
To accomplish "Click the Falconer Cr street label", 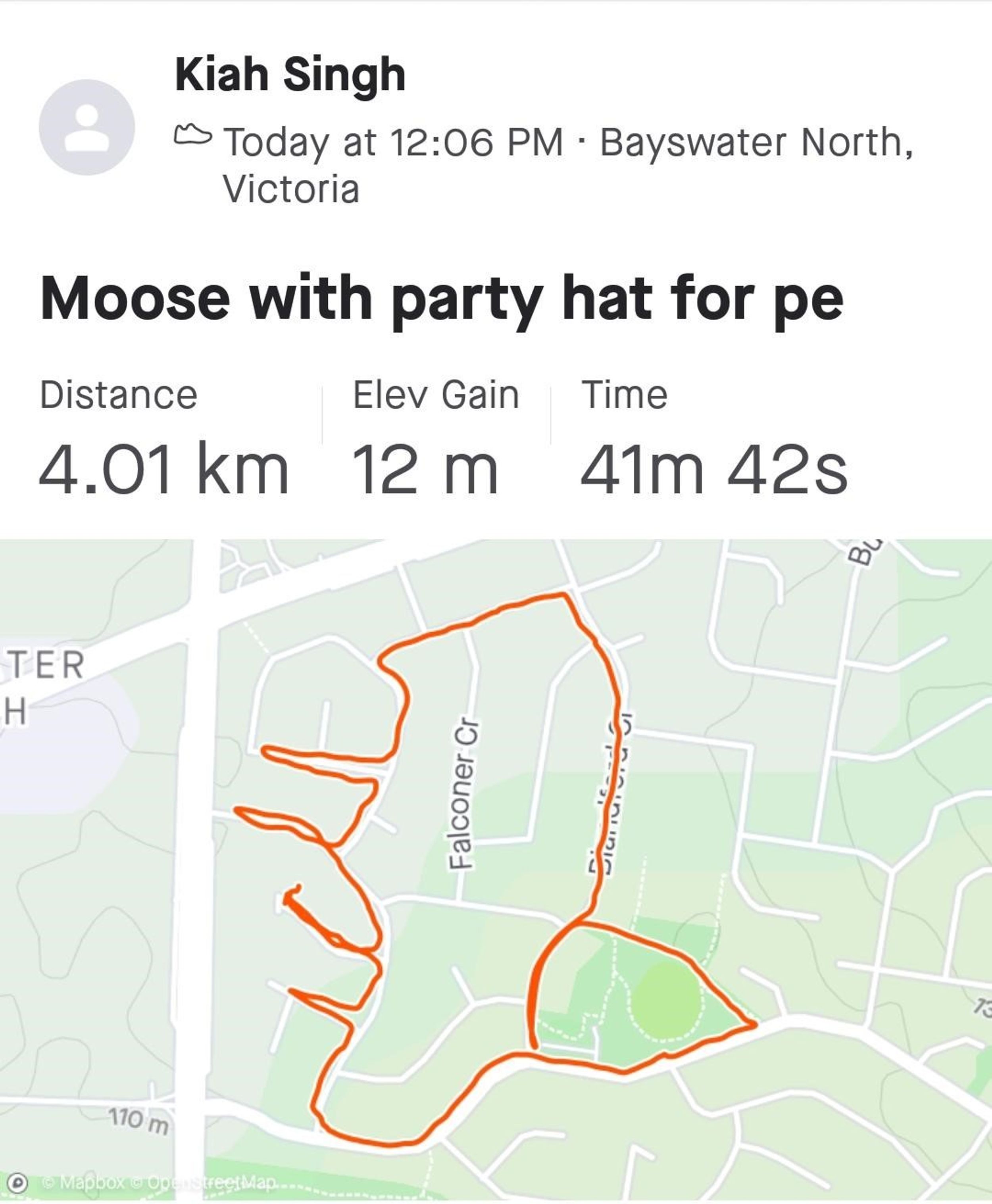I will pyautogui.click(x=462, y=793).
